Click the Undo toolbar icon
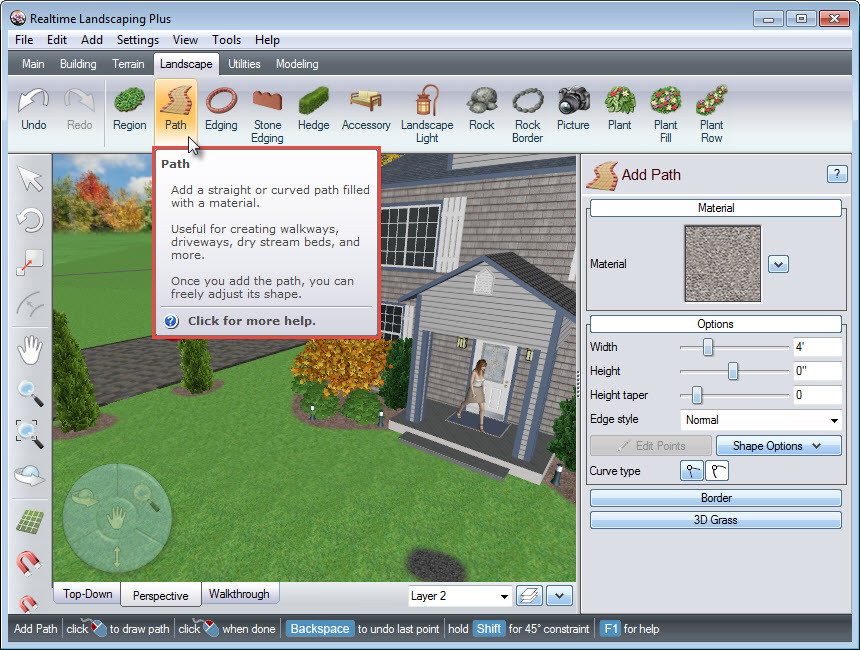The height and width of the screenshot is (650, 860). pos(33,109)
